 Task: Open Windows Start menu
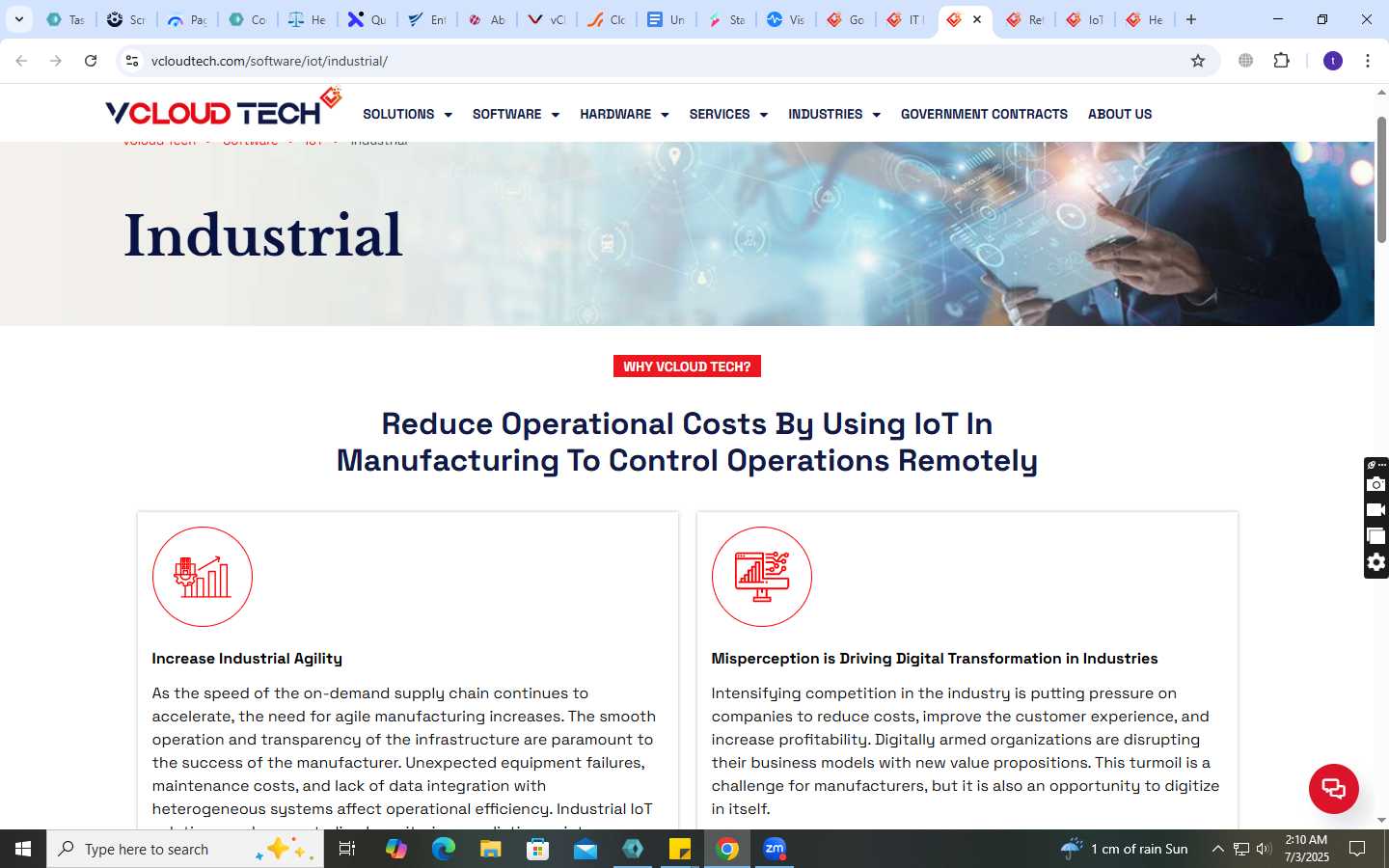tap(23, 849)
